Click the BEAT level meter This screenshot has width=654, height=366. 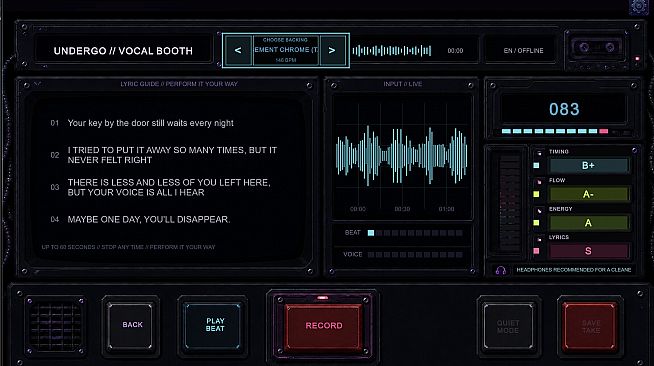415,233
